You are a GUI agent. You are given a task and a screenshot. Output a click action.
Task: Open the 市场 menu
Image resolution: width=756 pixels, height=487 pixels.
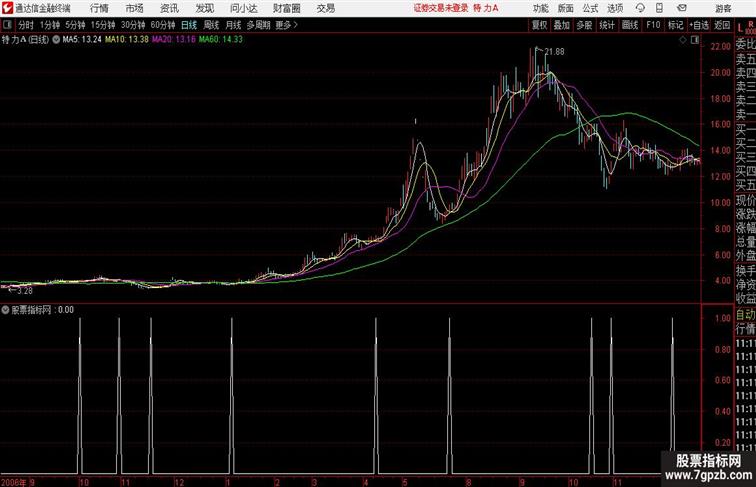pyautogui.click(x=135, y=8)
